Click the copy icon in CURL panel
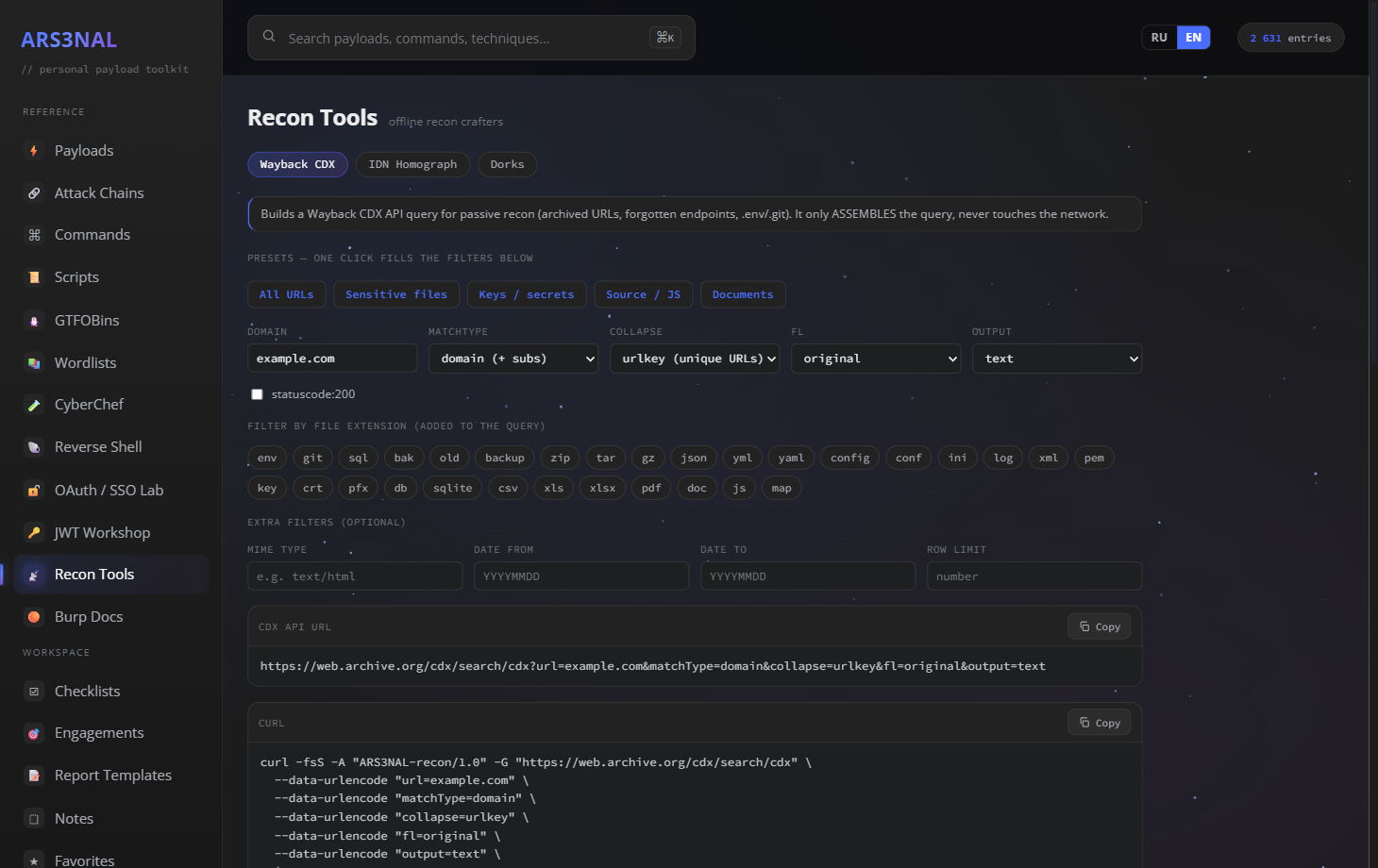Screen dimensions: 1378x868 coord(1084,723)
